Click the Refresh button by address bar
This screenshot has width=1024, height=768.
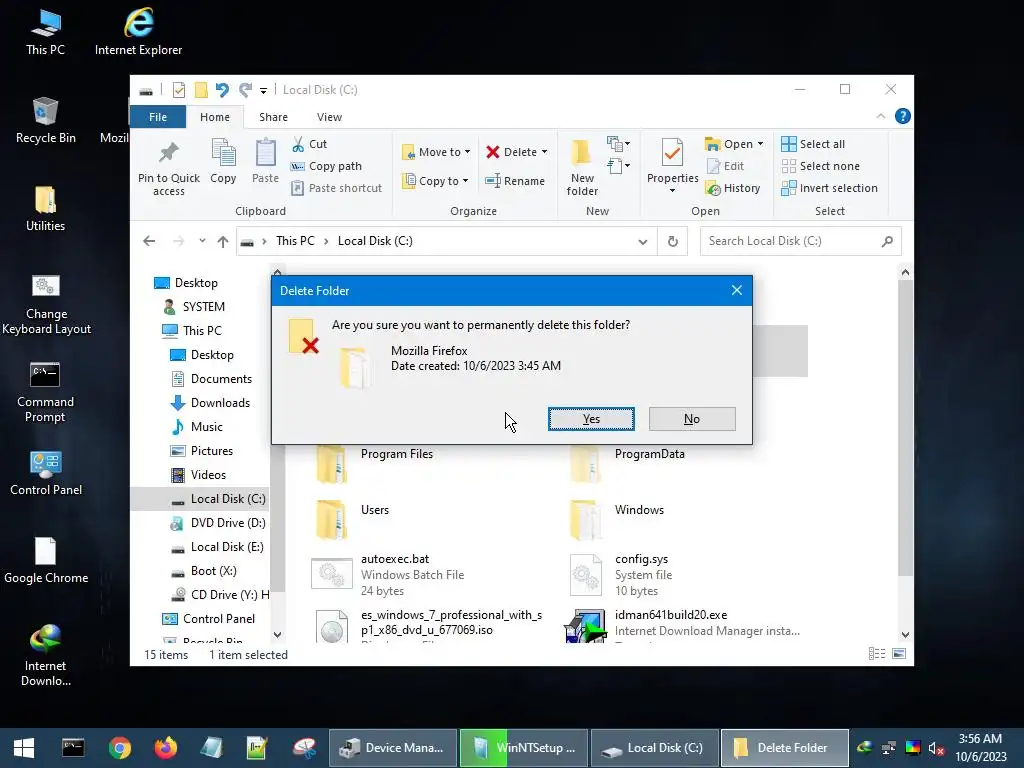(x=673, y=242)
